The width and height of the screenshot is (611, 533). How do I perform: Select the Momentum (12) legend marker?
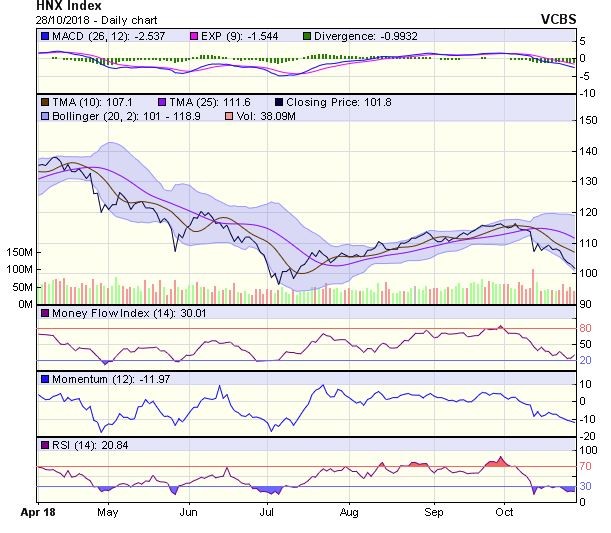point(44,379)
